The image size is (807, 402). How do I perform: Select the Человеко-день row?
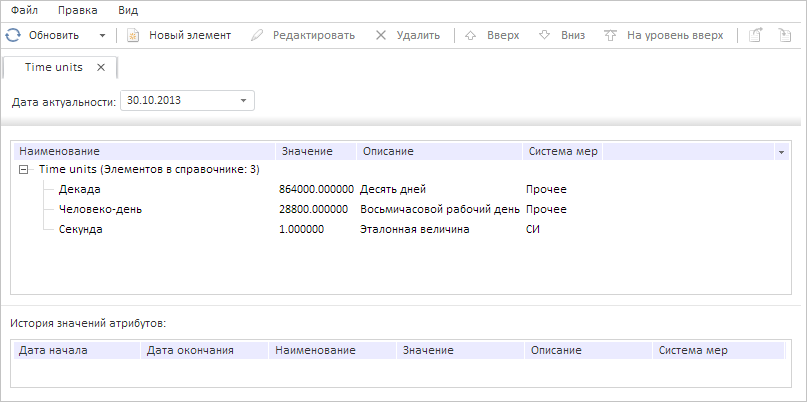[103, 209]
